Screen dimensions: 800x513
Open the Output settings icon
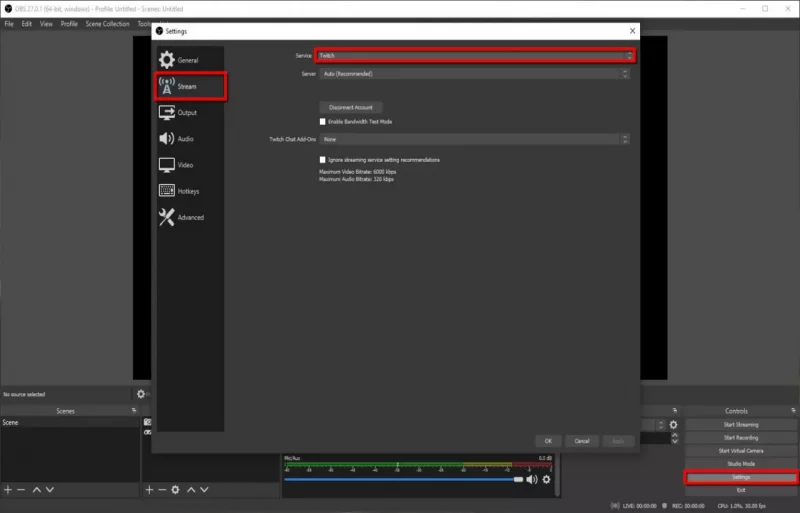point(167,113)
